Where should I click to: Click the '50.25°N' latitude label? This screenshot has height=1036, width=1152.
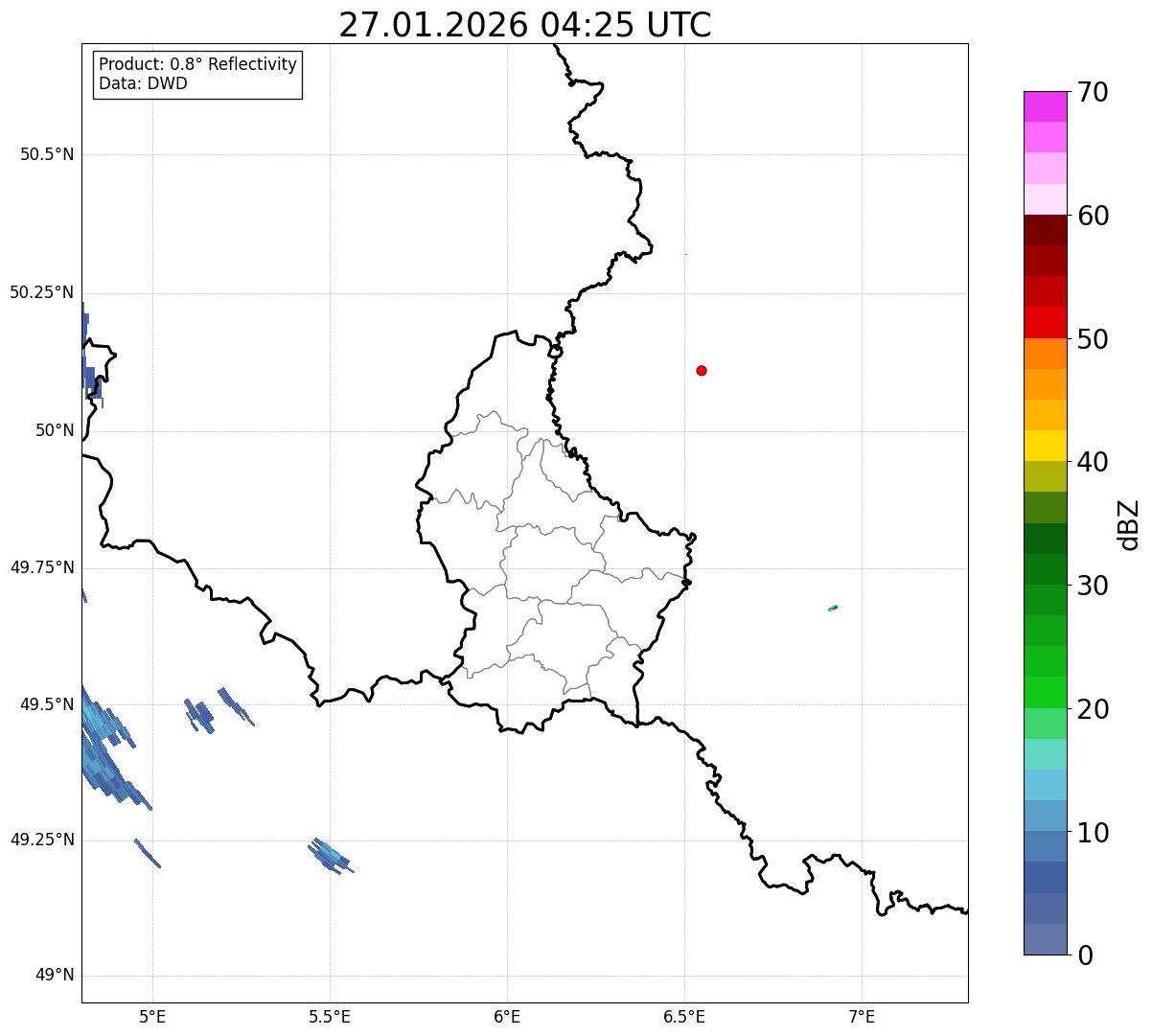coord(42,292)
